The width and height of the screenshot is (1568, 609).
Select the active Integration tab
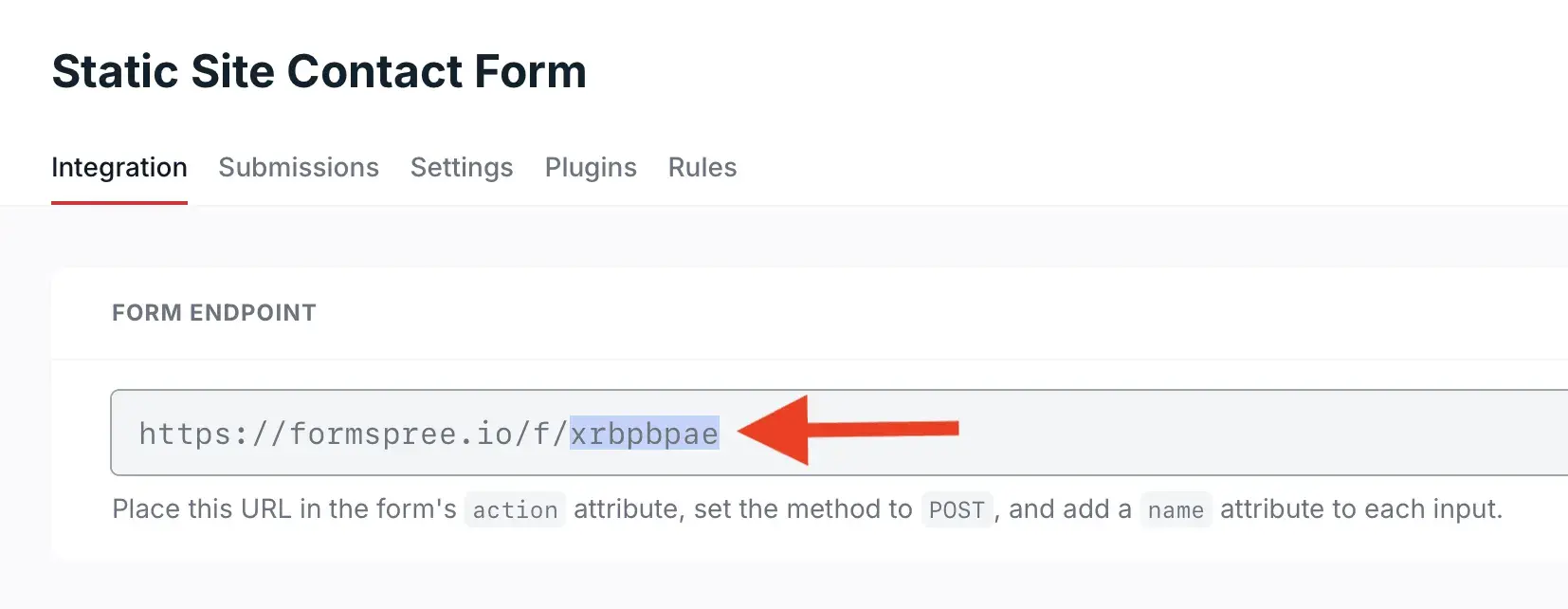(x=119, y=168)
